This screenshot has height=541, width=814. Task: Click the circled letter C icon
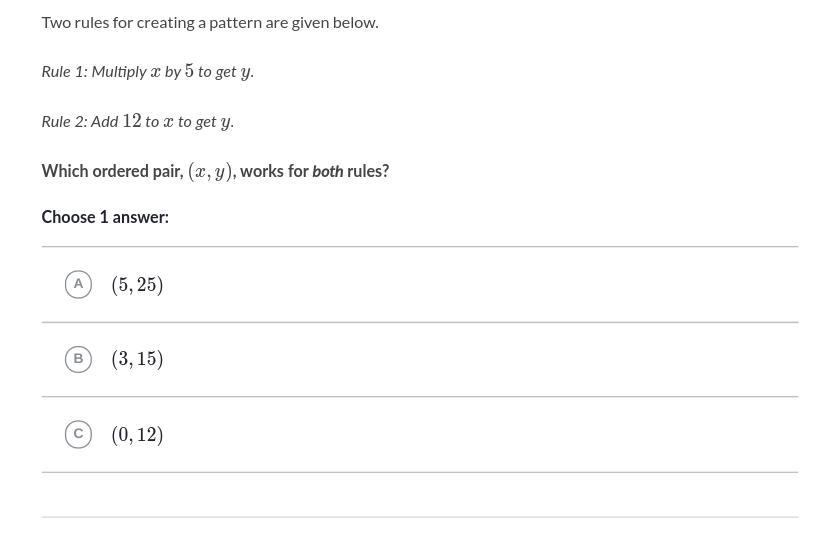(x=78, y=434)
